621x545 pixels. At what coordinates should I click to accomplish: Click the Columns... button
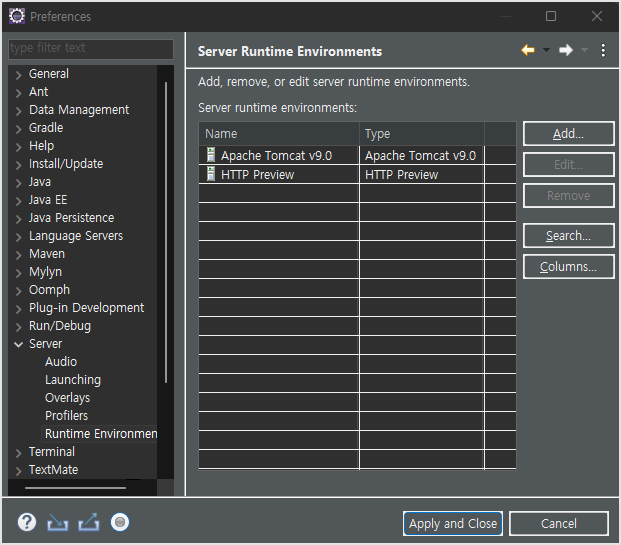pos(568,267)
